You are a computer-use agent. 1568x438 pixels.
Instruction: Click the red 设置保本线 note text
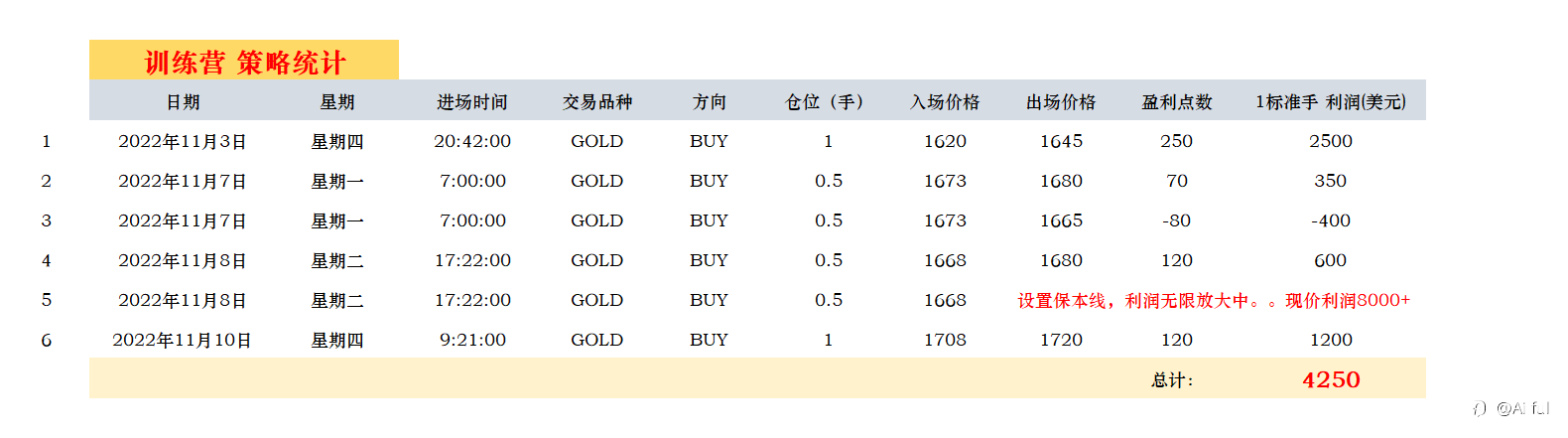1214,300
